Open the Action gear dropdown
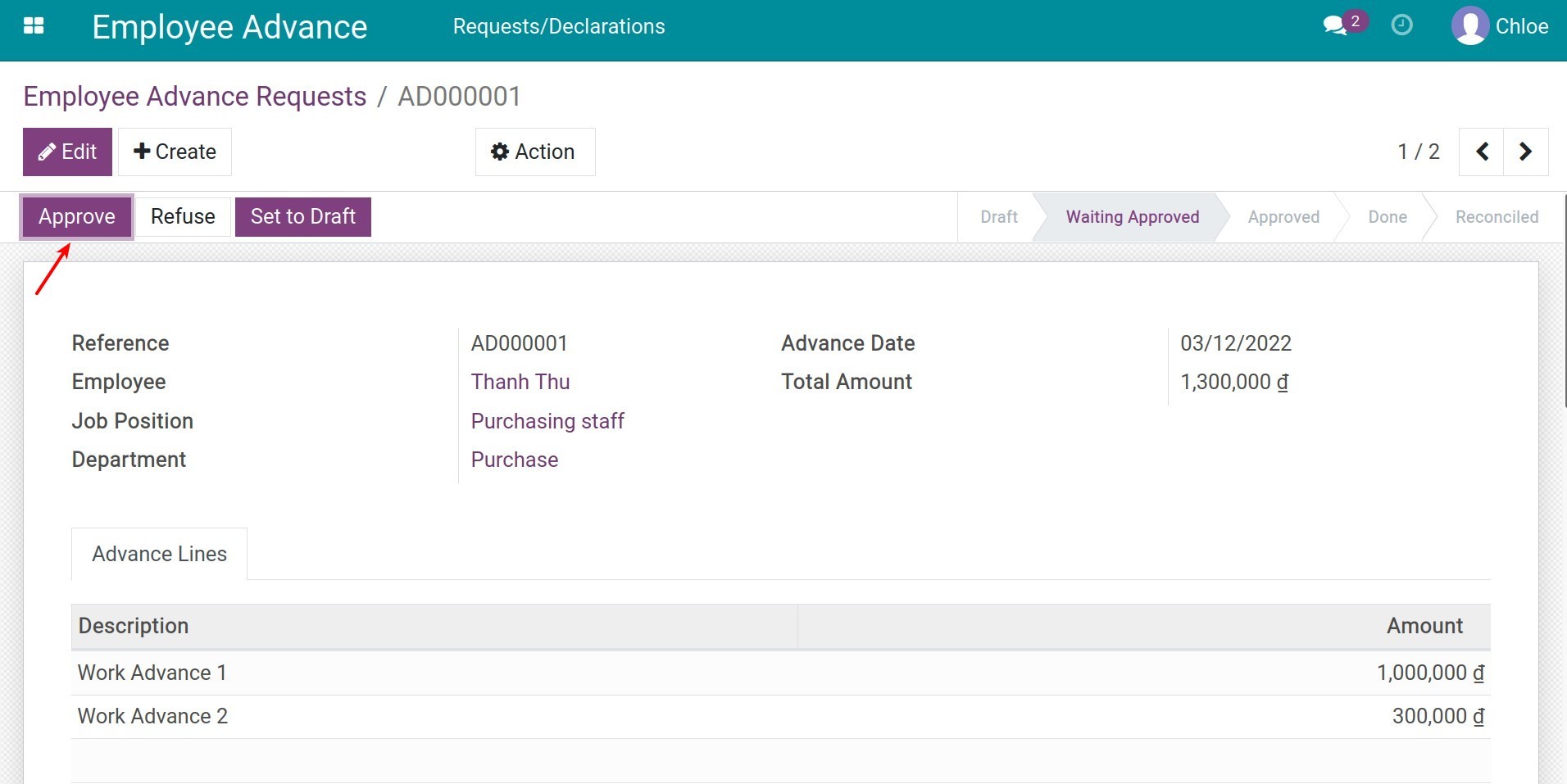Viewport: 1567px width, 784px height. coord(534,152)
